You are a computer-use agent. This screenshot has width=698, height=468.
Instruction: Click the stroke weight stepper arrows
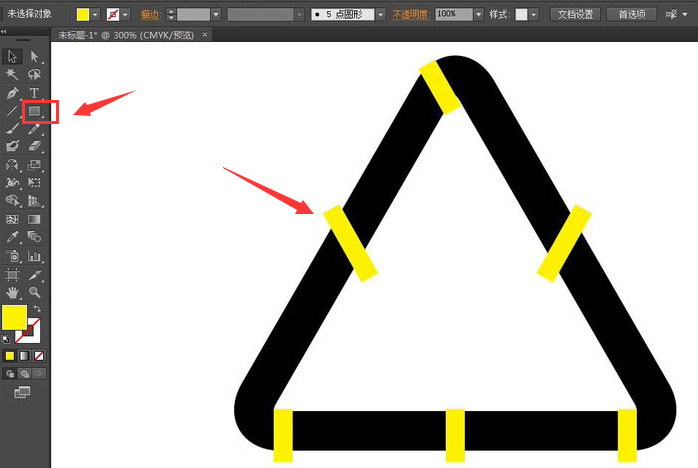point(171,15)
